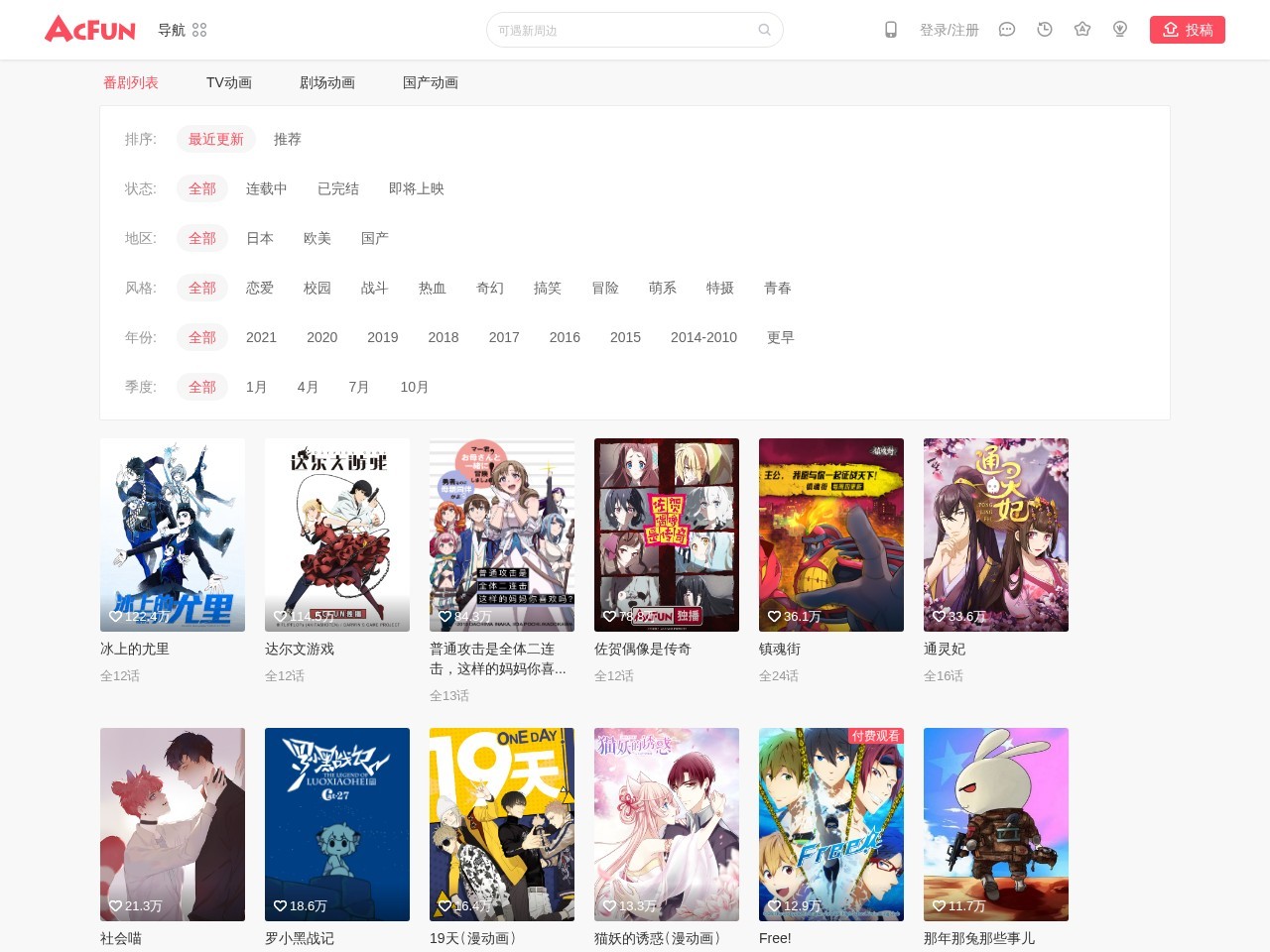The height and width of the screenshot is (952, 1270).
Task: Open favorites star icon
Action: [x=1082, y=30]
